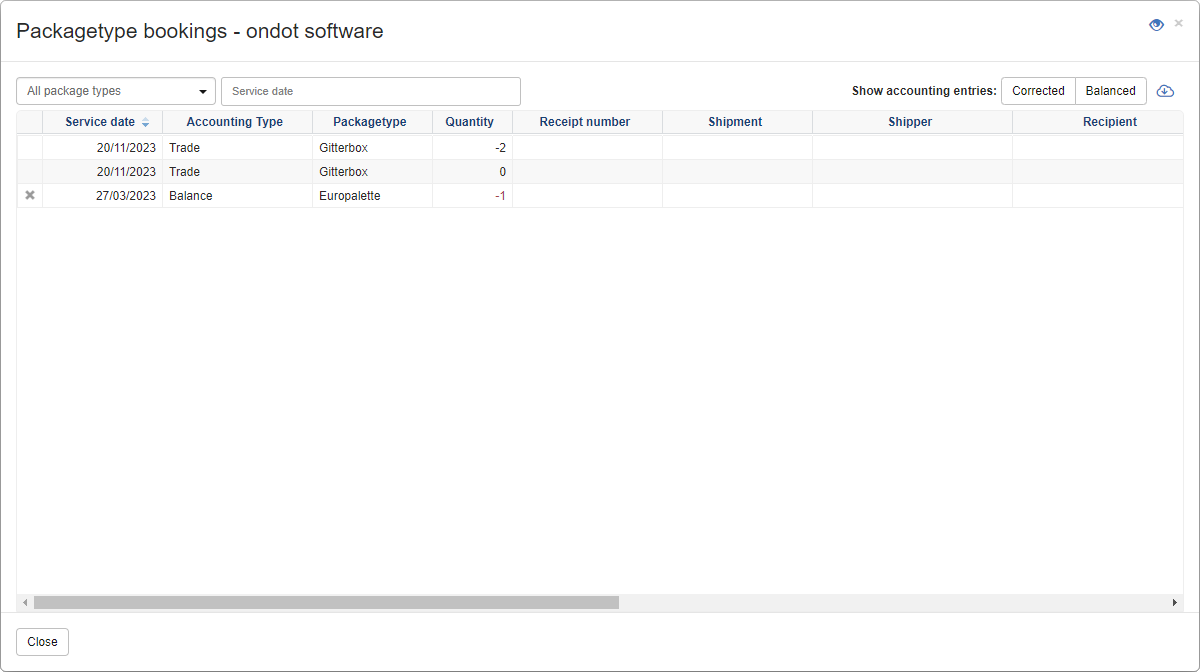The height and width of the screenshot is (672, 1200).
Task: Click the Shipper column header
Action: click(910, 122)
